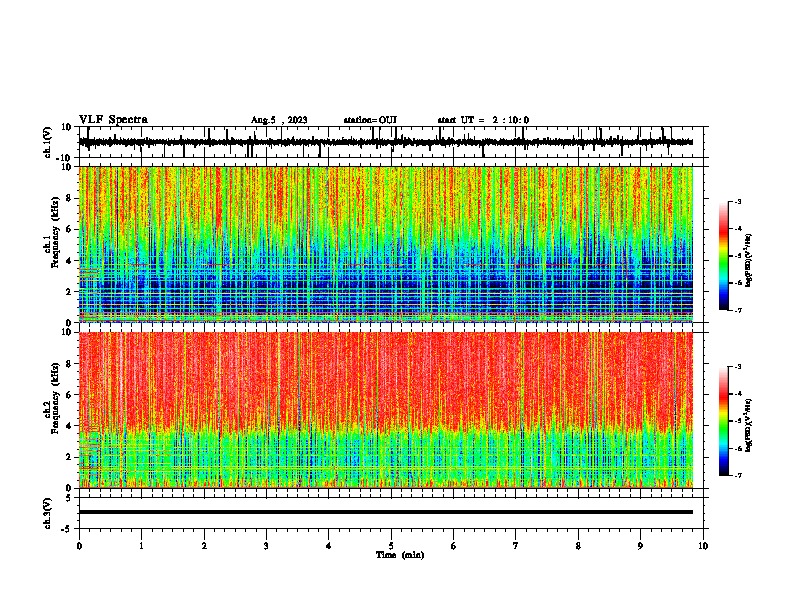Click the log(PSD) label beside the ch.2 colorbar

pyautogui.click(x=748, y=425)
